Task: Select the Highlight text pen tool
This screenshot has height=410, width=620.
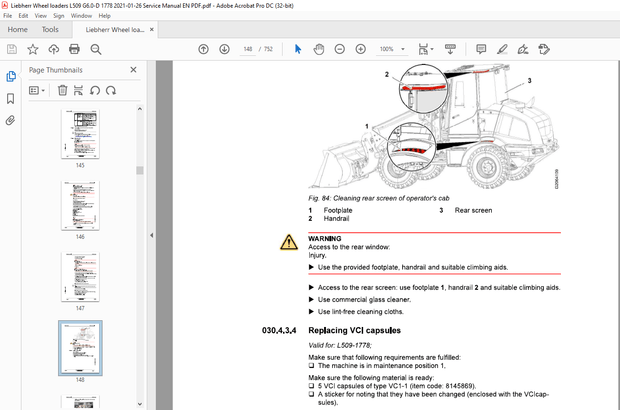Action: (502, 49)
